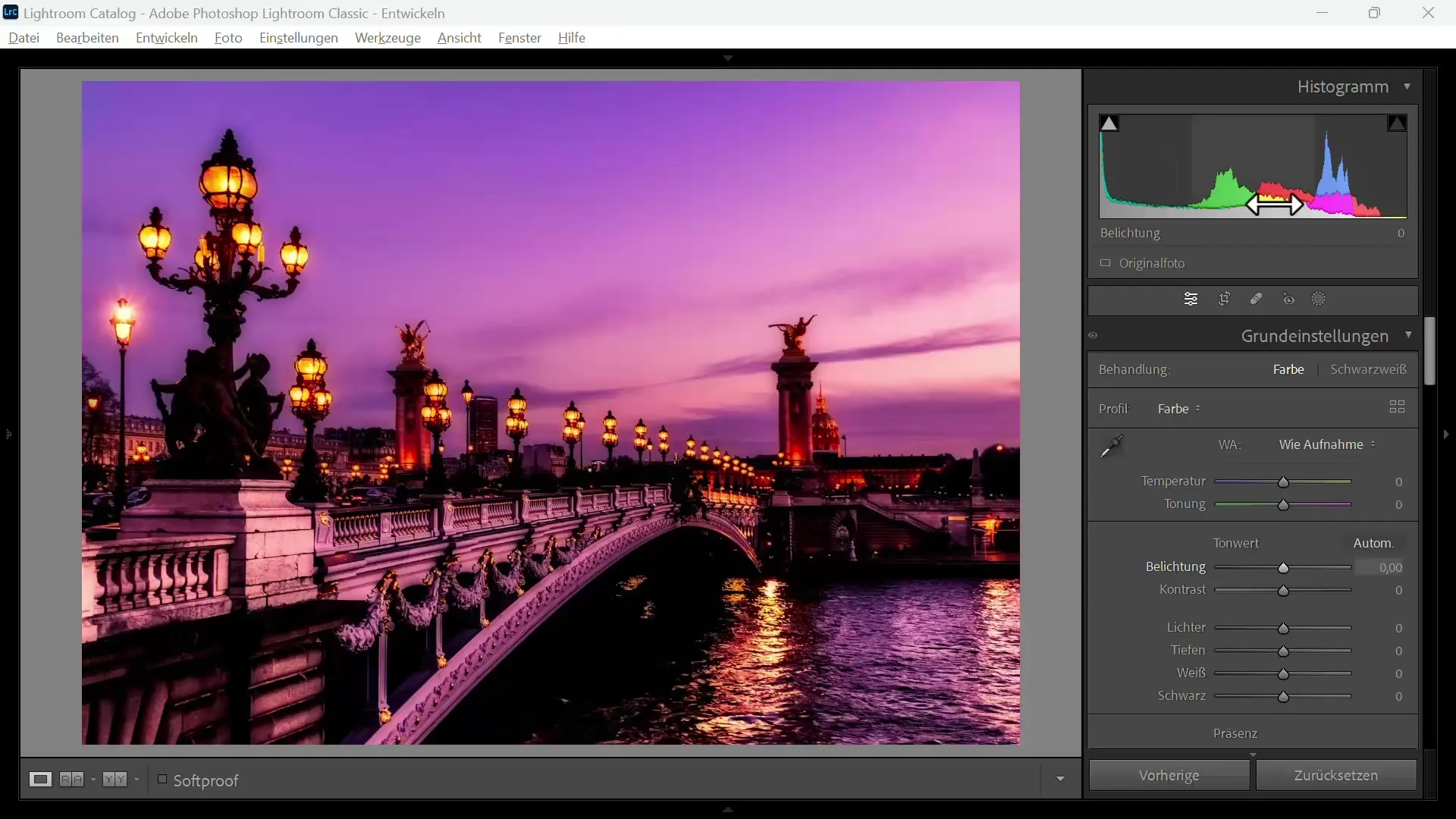Click the Tonung slider handle
The image size is (1456, 819).
1284,505
